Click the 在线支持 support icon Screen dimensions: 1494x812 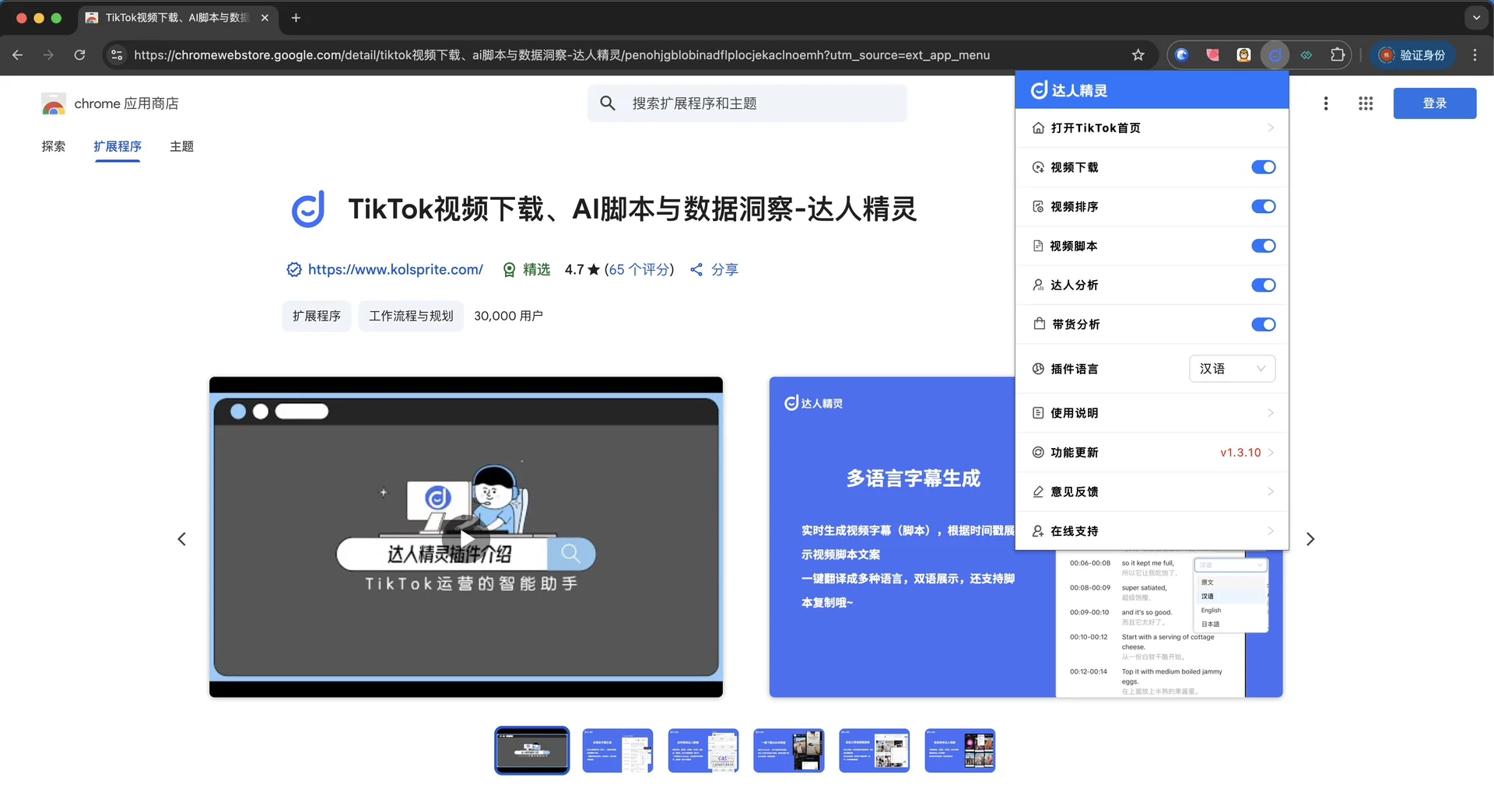point(1038,530)
